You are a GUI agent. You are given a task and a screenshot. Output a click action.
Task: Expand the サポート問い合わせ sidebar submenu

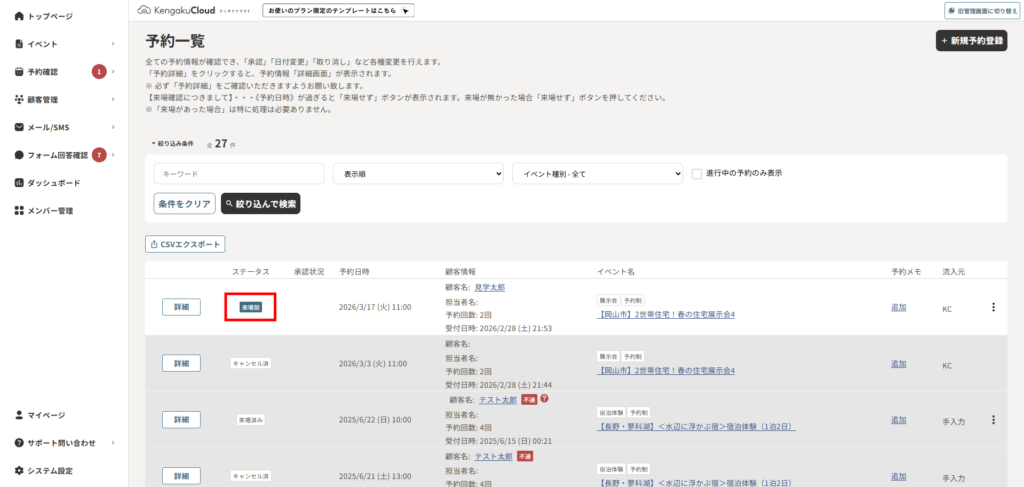coord(113,442)
